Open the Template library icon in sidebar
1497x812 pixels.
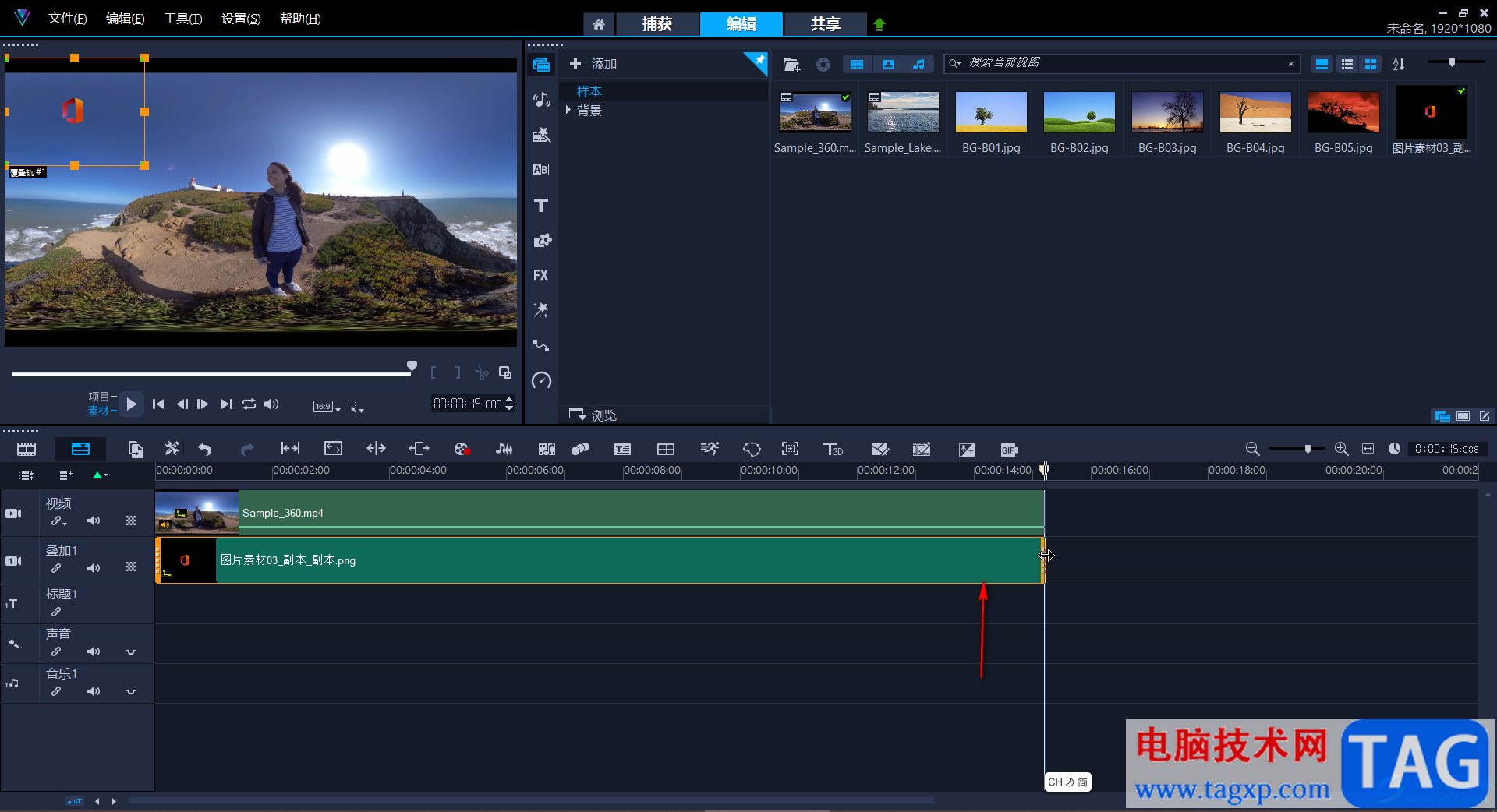click(541, 135)
